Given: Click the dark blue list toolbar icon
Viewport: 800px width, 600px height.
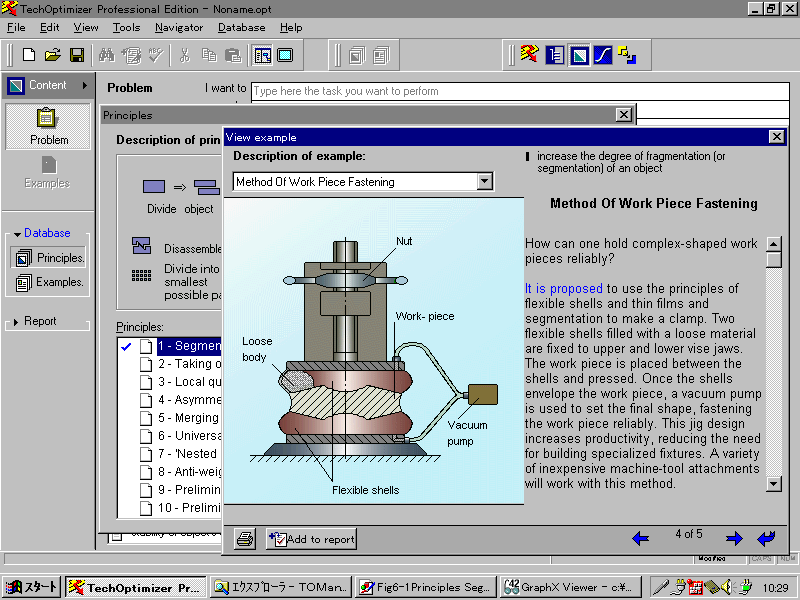Looking at the screenshot, I should coord(554,55).
